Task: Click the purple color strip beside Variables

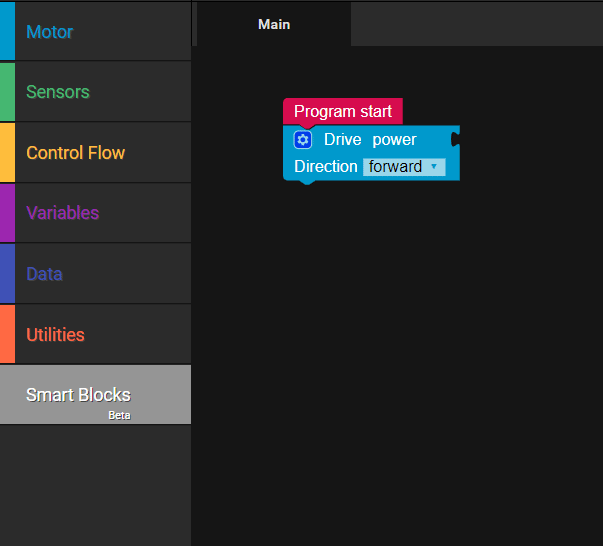Action: [x=7, y=213]
